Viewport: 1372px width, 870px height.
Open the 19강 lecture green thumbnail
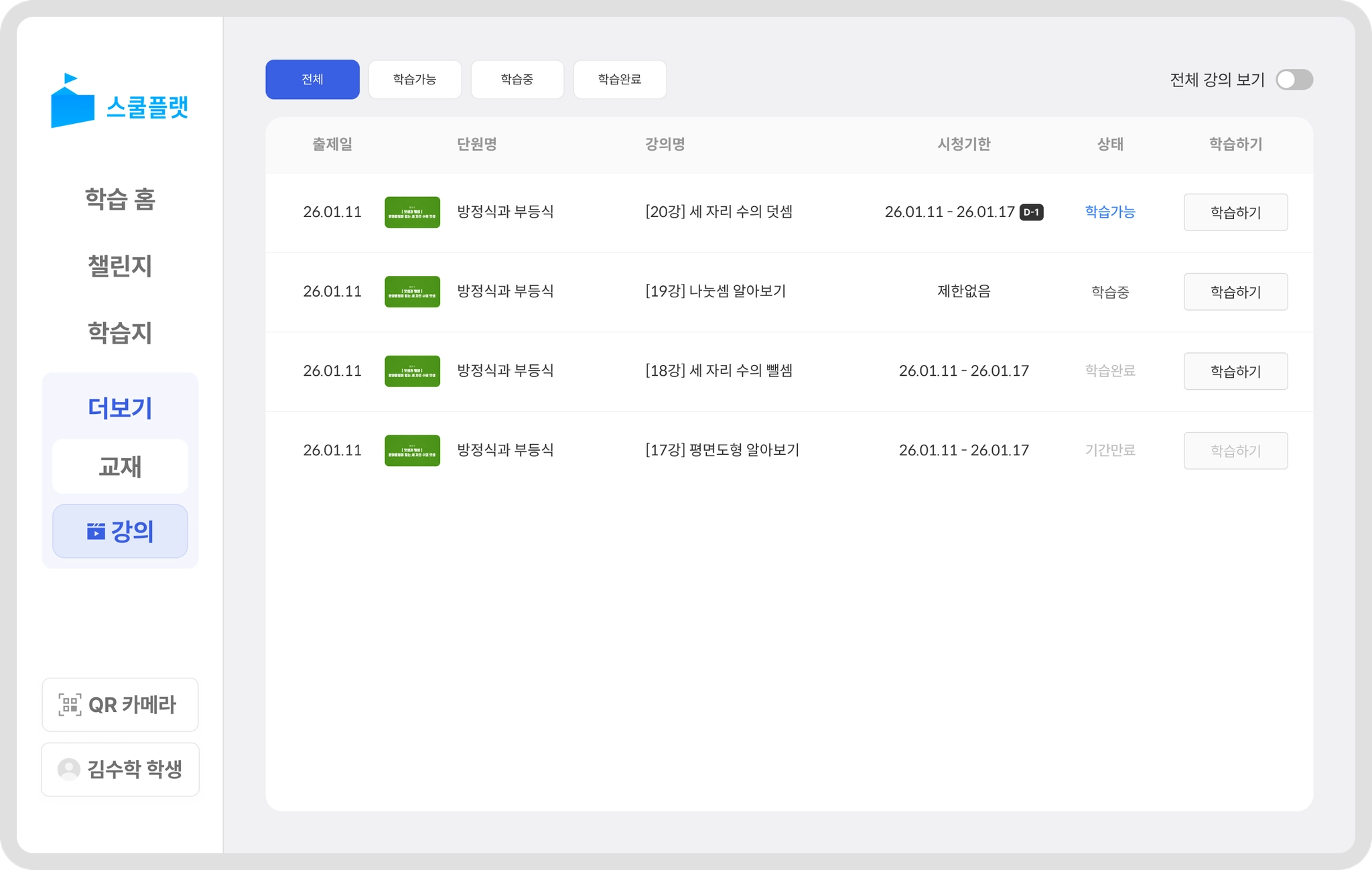pyautogui.click(x=412, y=292)
